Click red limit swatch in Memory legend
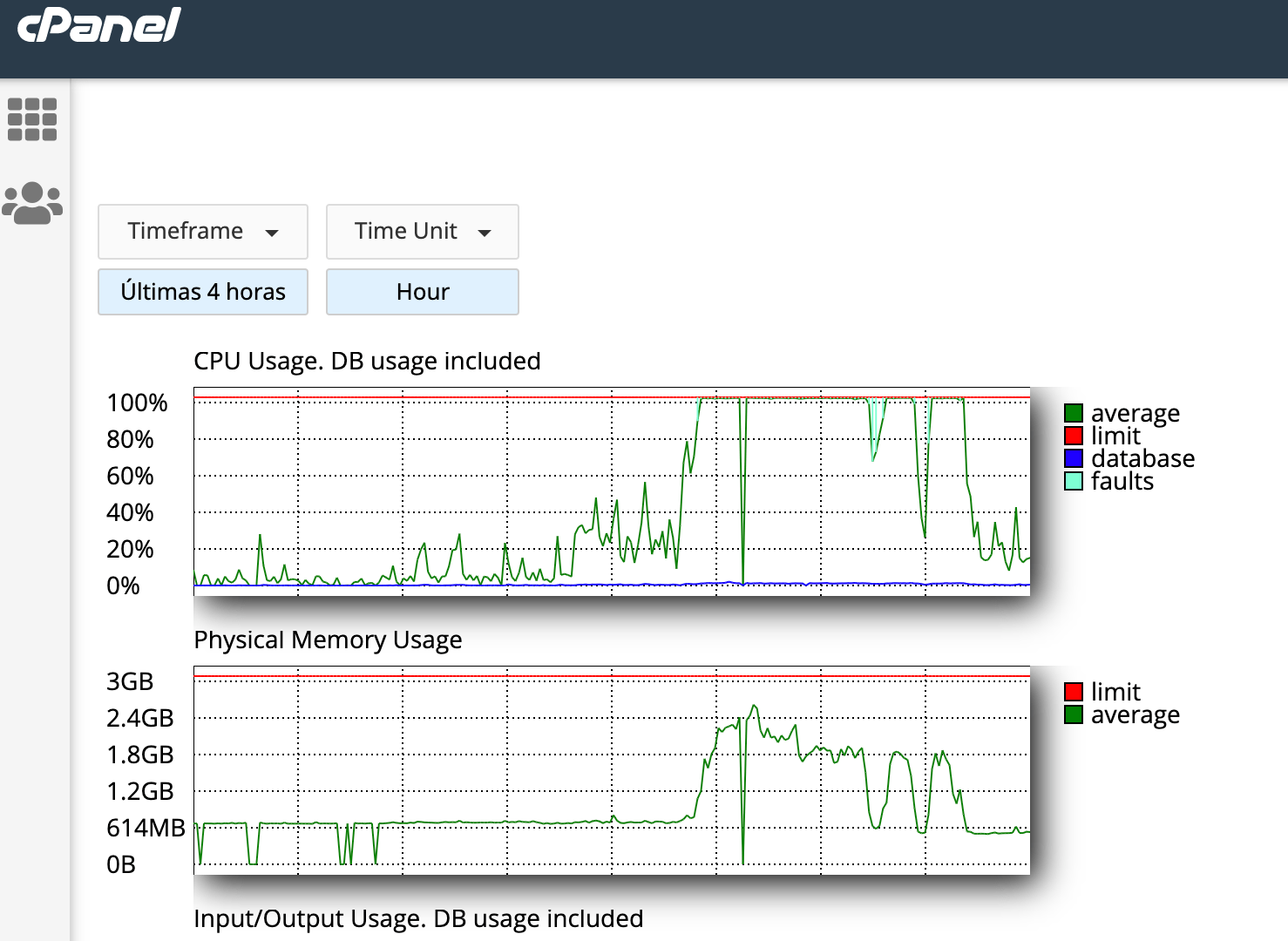This screenshot has height=941, width=1288. [1074, 692]
